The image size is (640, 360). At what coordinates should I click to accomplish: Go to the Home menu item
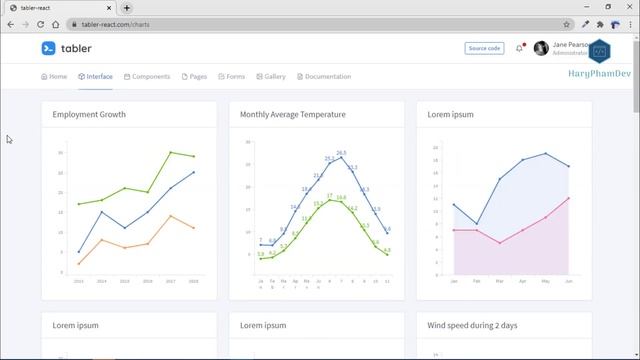tap(54, 76)
